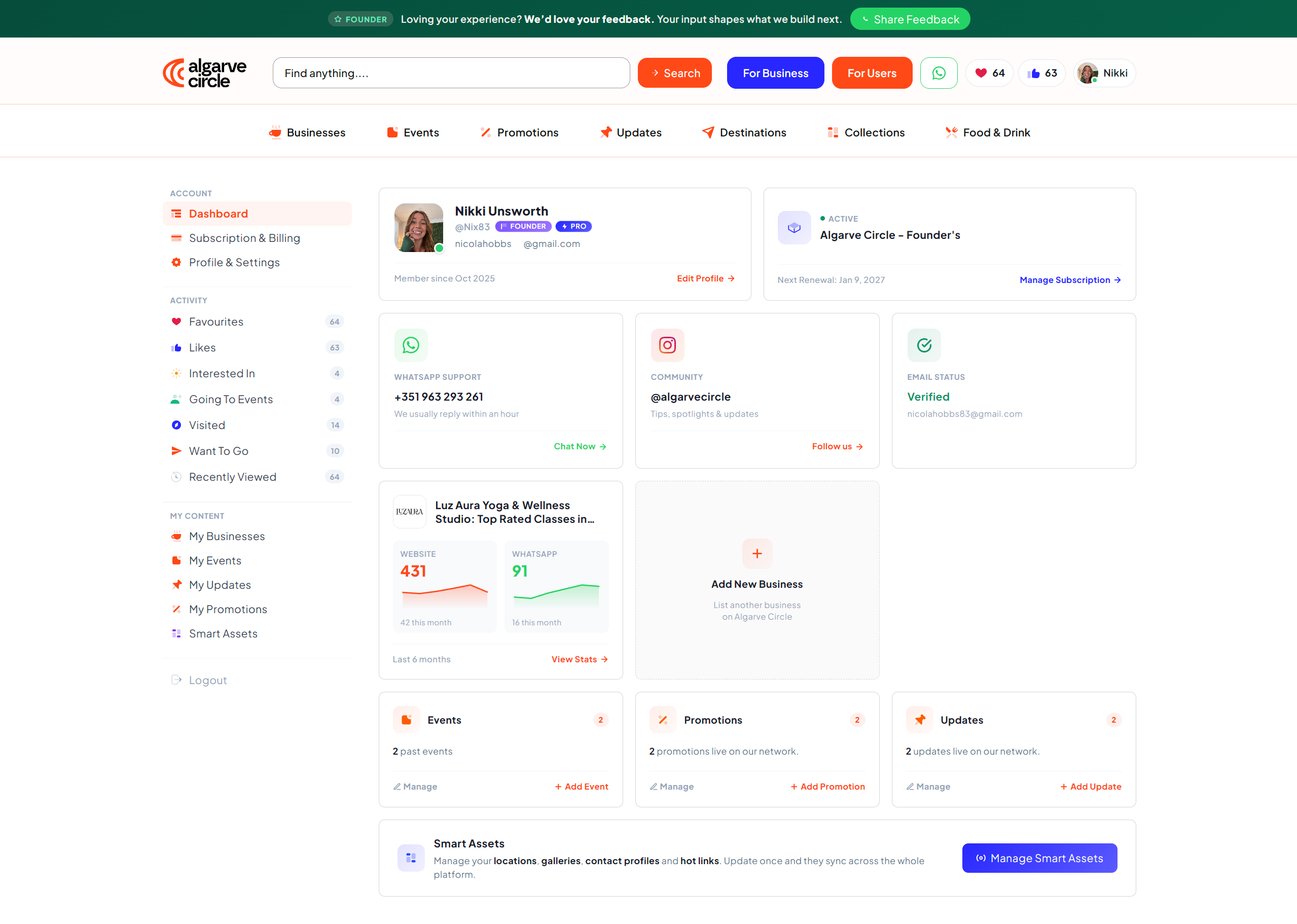Click Manage on the Updates card
Image resolution: width=1297 pixels, height=924 pixels.
pos(928,787)
